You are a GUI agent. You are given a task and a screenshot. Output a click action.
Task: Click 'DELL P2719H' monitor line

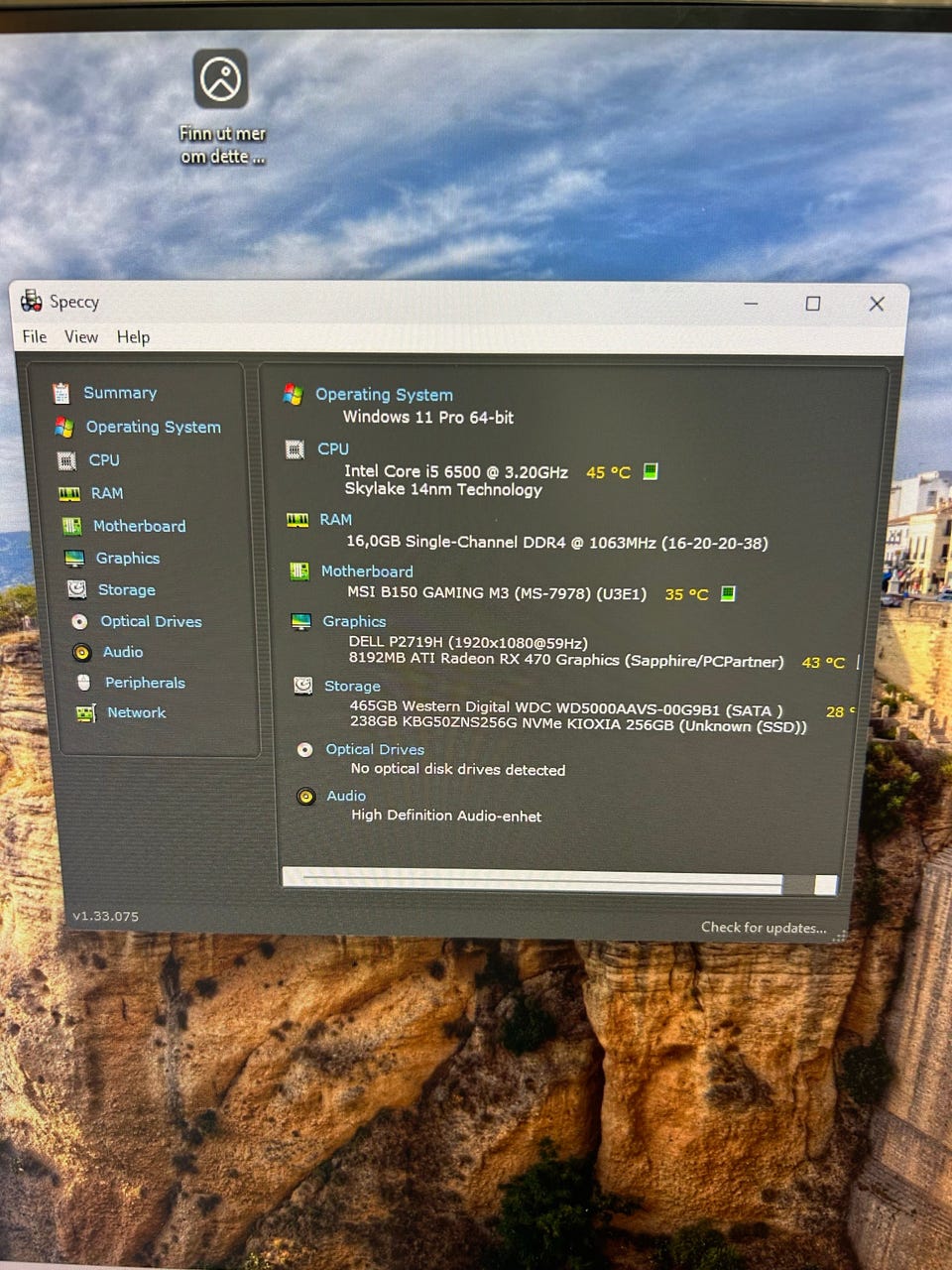point(468,643)
